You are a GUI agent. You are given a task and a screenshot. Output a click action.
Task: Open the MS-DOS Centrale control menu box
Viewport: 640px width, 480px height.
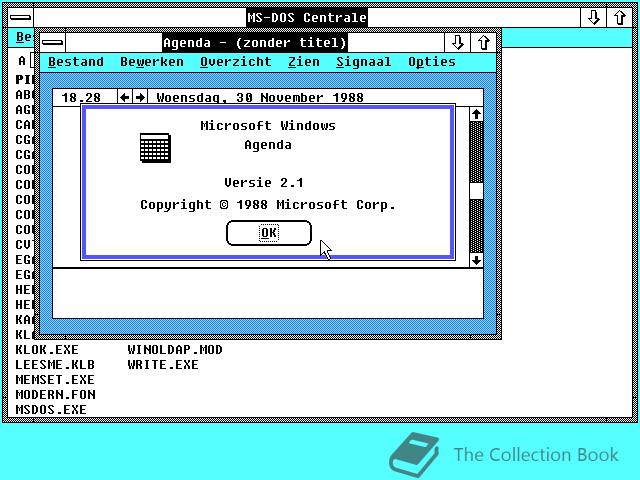pyautogui.click(x=20, y=18)
